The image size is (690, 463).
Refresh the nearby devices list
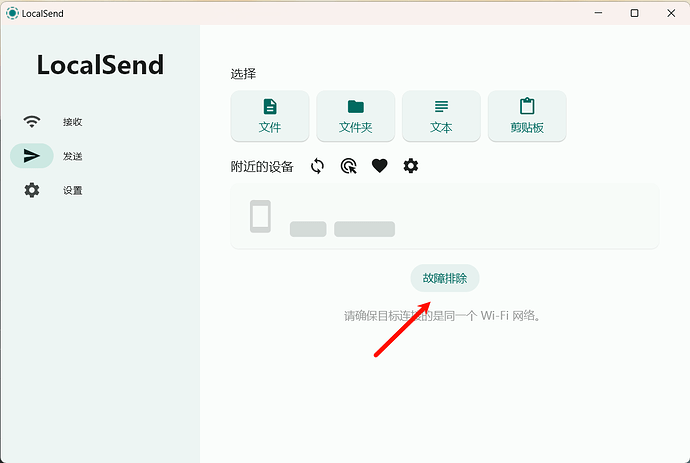point(317,166)
